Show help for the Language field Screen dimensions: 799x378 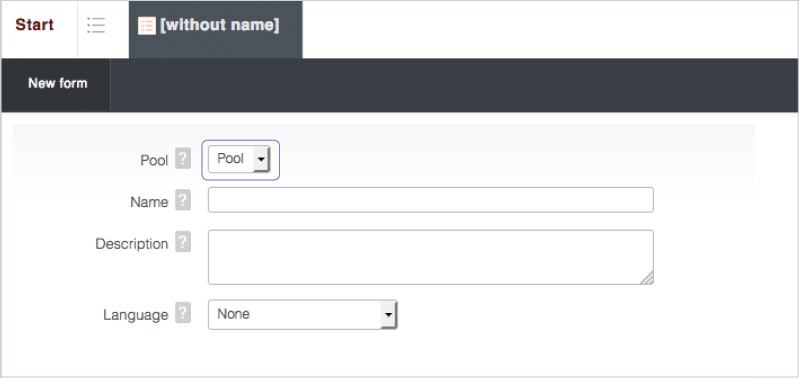(x=183, y=313)
